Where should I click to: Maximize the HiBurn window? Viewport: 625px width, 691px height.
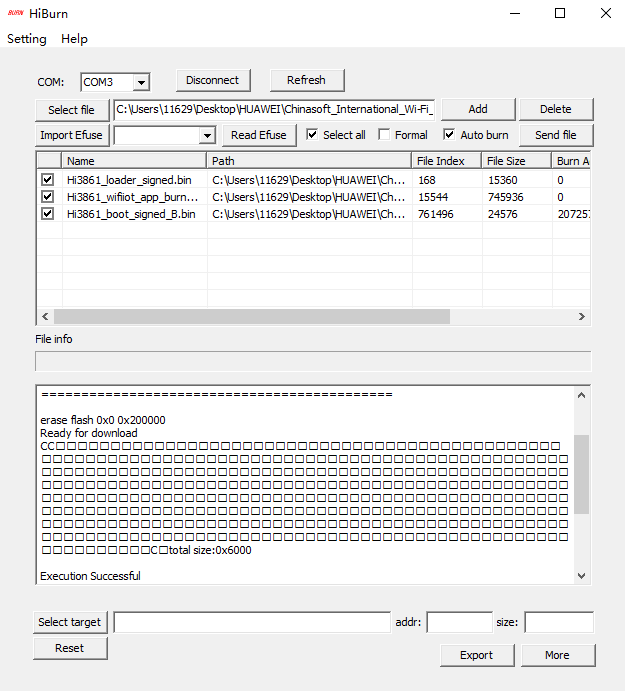coord(560,13)
